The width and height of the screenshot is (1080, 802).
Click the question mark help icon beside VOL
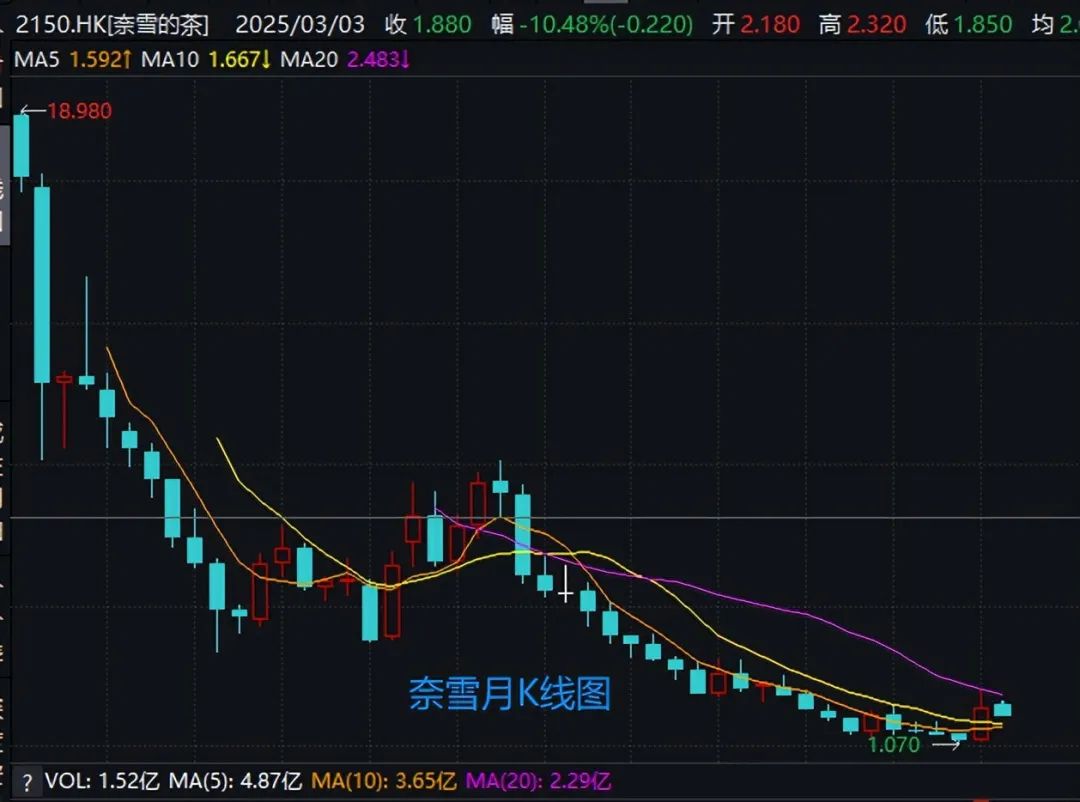tap(26, 783)
